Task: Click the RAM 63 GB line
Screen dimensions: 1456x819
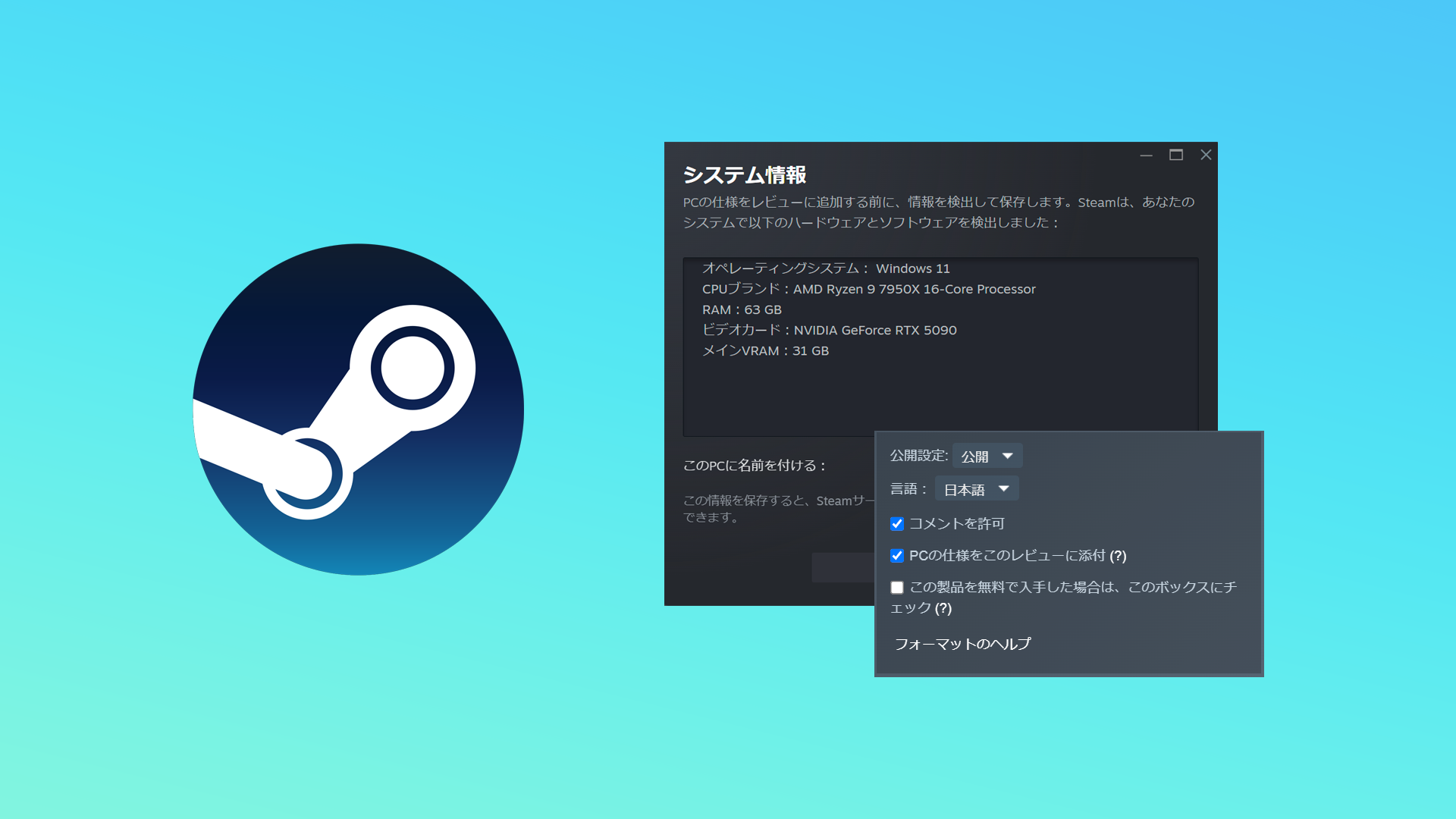Action: 741,309
